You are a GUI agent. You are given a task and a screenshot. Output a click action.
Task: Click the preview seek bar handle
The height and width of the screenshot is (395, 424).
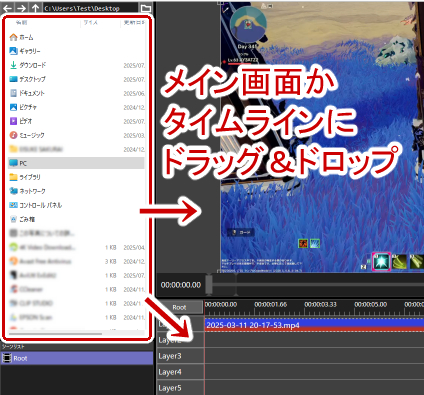[x=209, y=284]
